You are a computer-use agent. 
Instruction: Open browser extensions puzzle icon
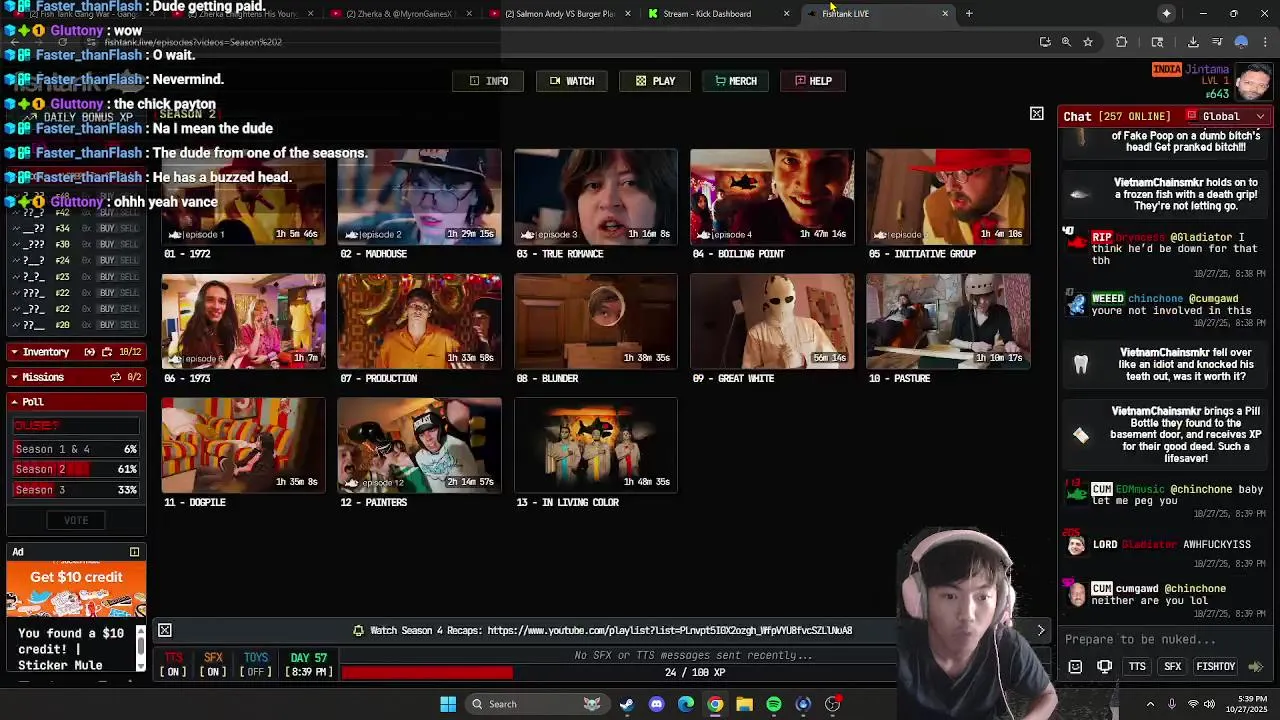pos(1121,42)
